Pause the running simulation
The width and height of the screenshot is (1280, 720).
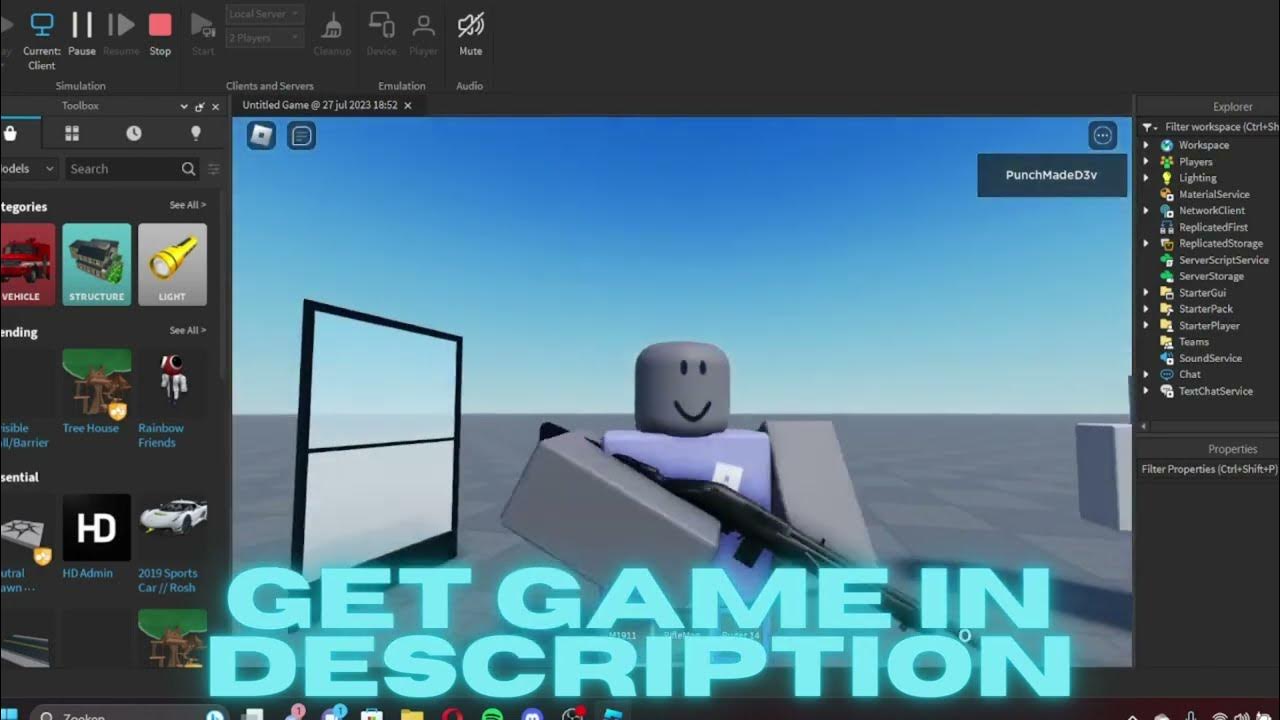coord(82,33)
